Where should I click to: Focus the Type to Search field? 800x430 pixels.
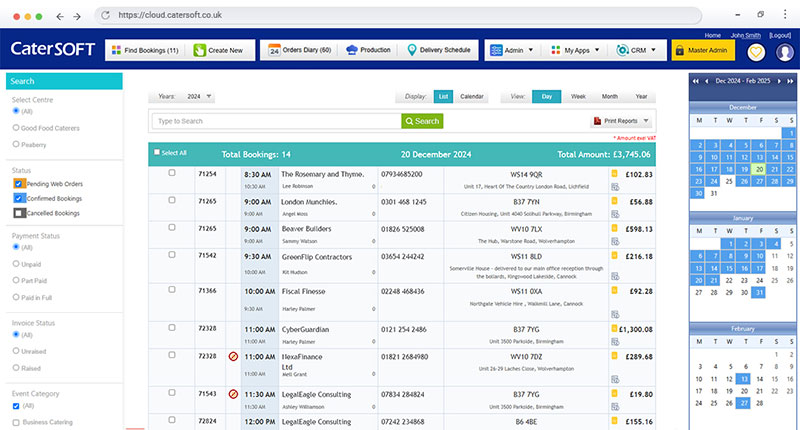click(x=277, y=121)
